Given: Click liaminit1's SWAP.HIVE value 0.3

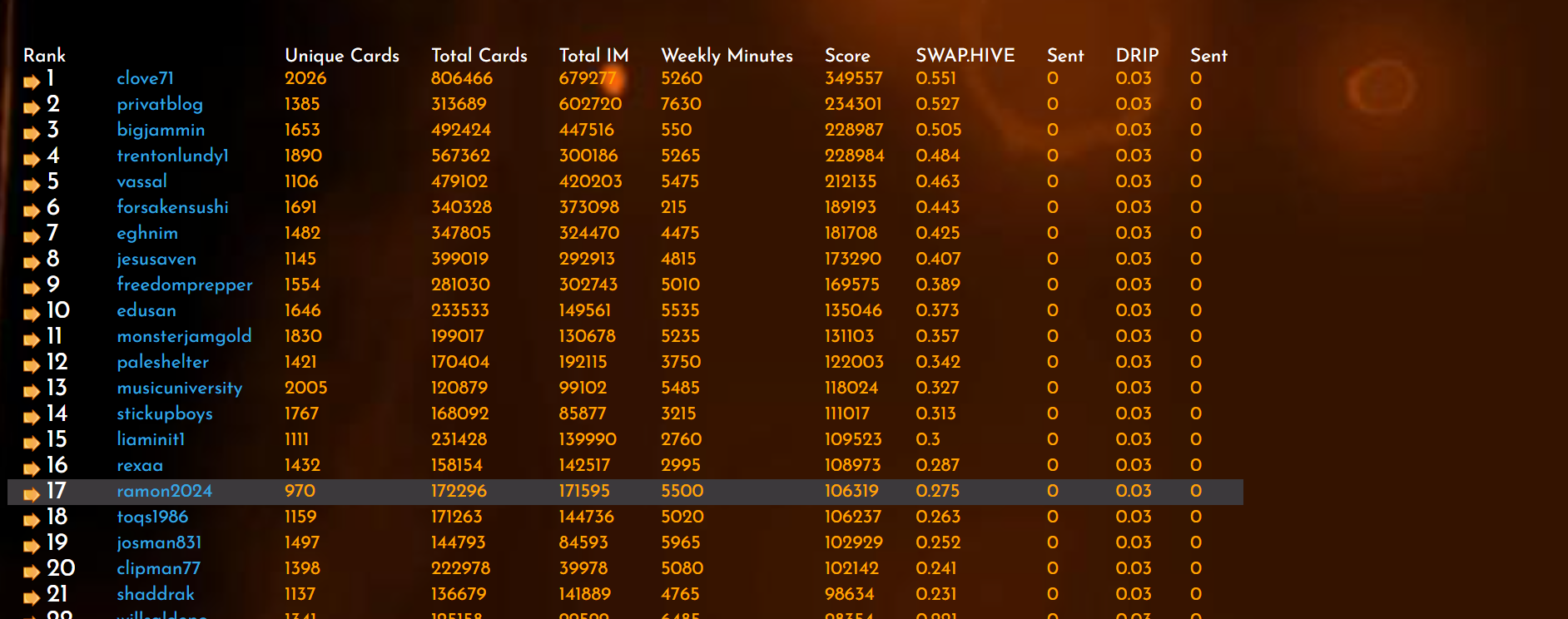Looking at the screenshot, I should (x=928, y=439).
